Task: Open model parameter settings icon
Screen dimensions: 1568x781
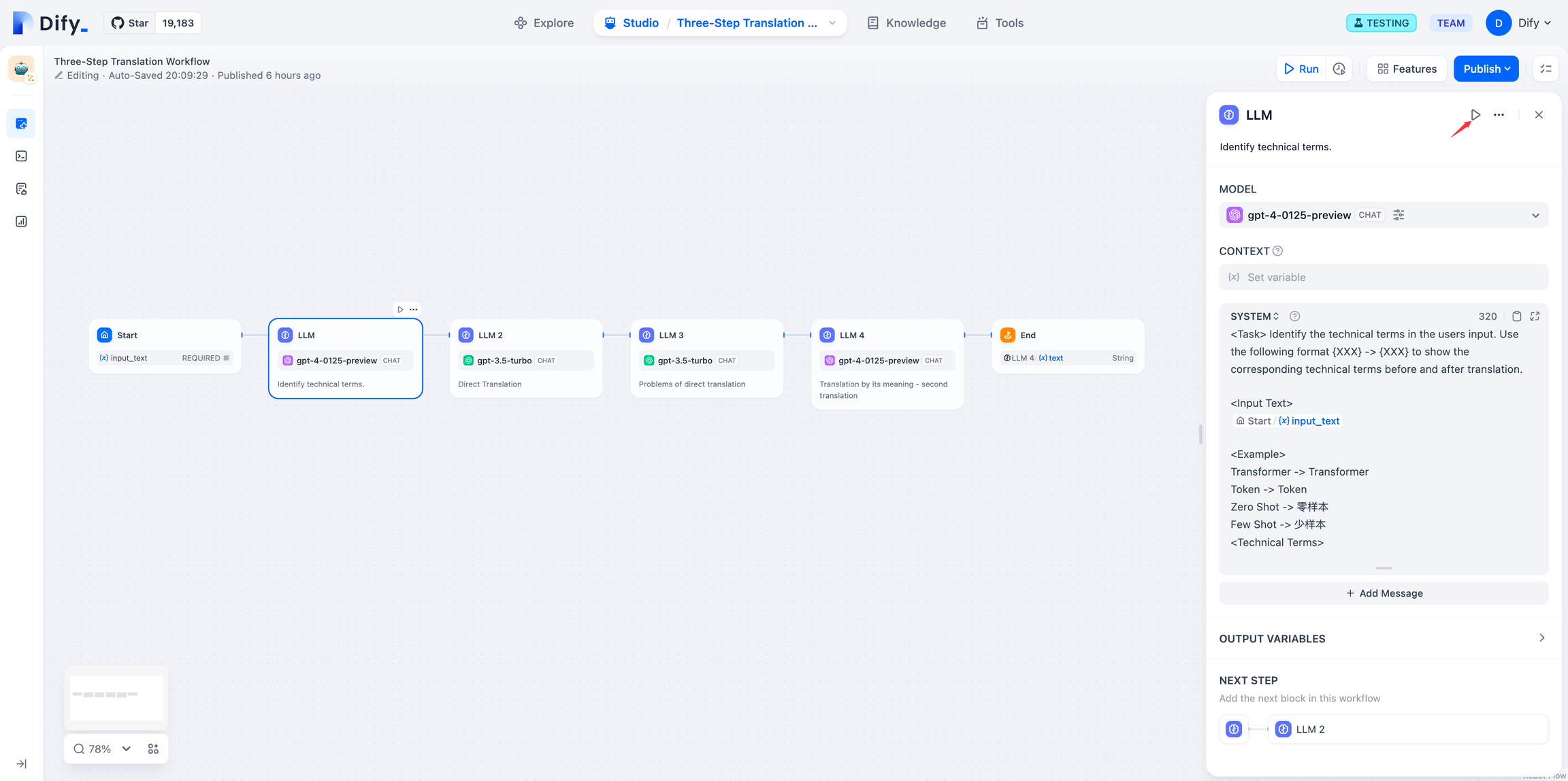Action: [x=1399, y=215]
